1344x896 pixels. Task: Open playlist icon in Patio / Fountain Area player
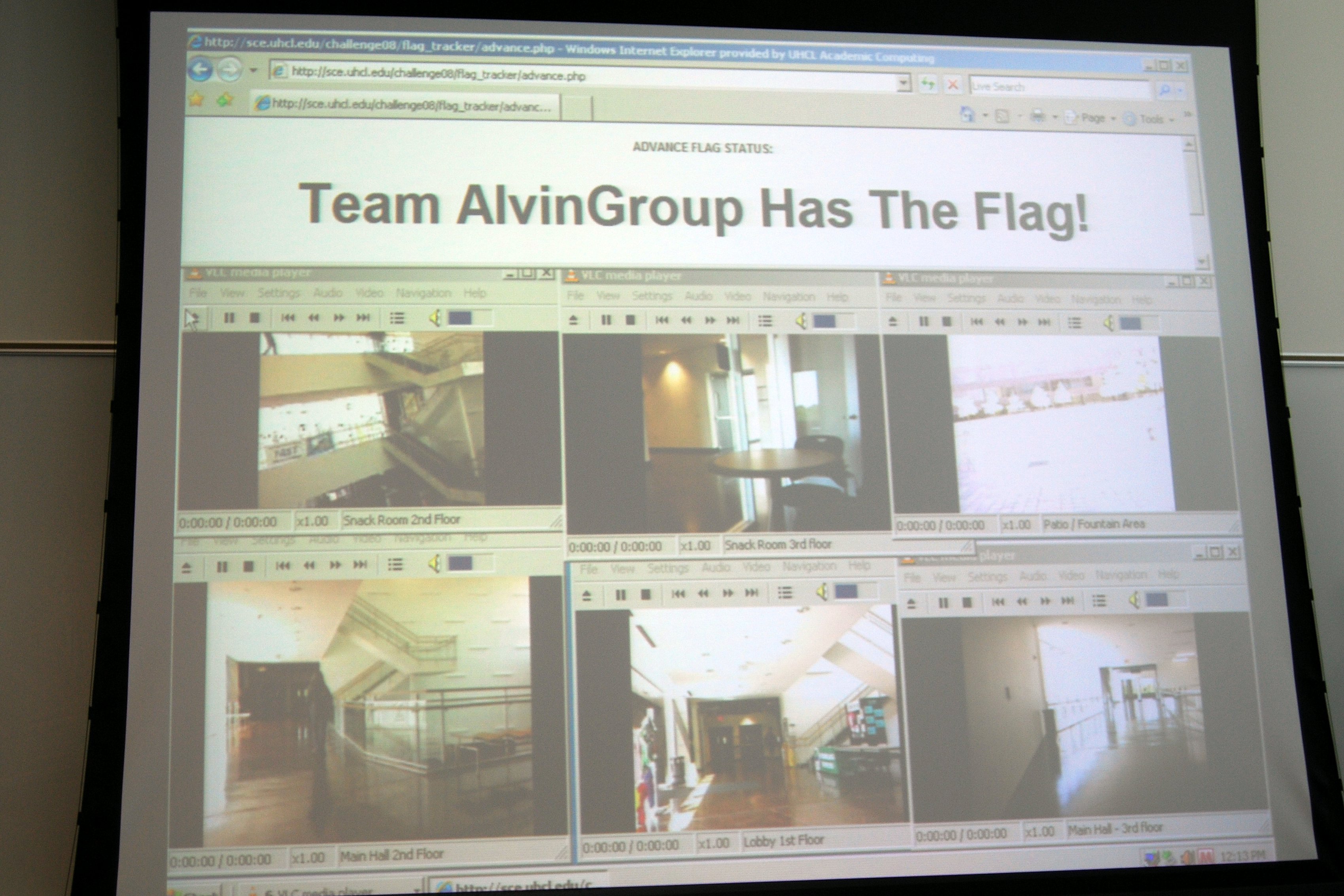1075,323
